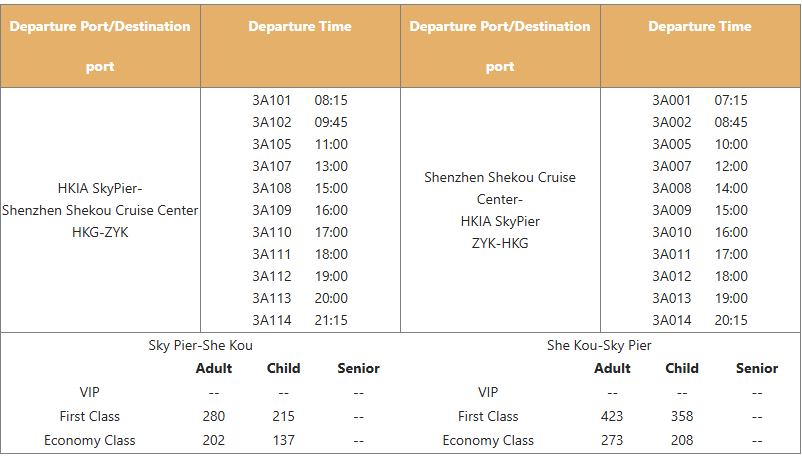Click sailing code 3A101
Image resolution: width=802 pixels, height=456 pixels.
(x=271, y=100)
